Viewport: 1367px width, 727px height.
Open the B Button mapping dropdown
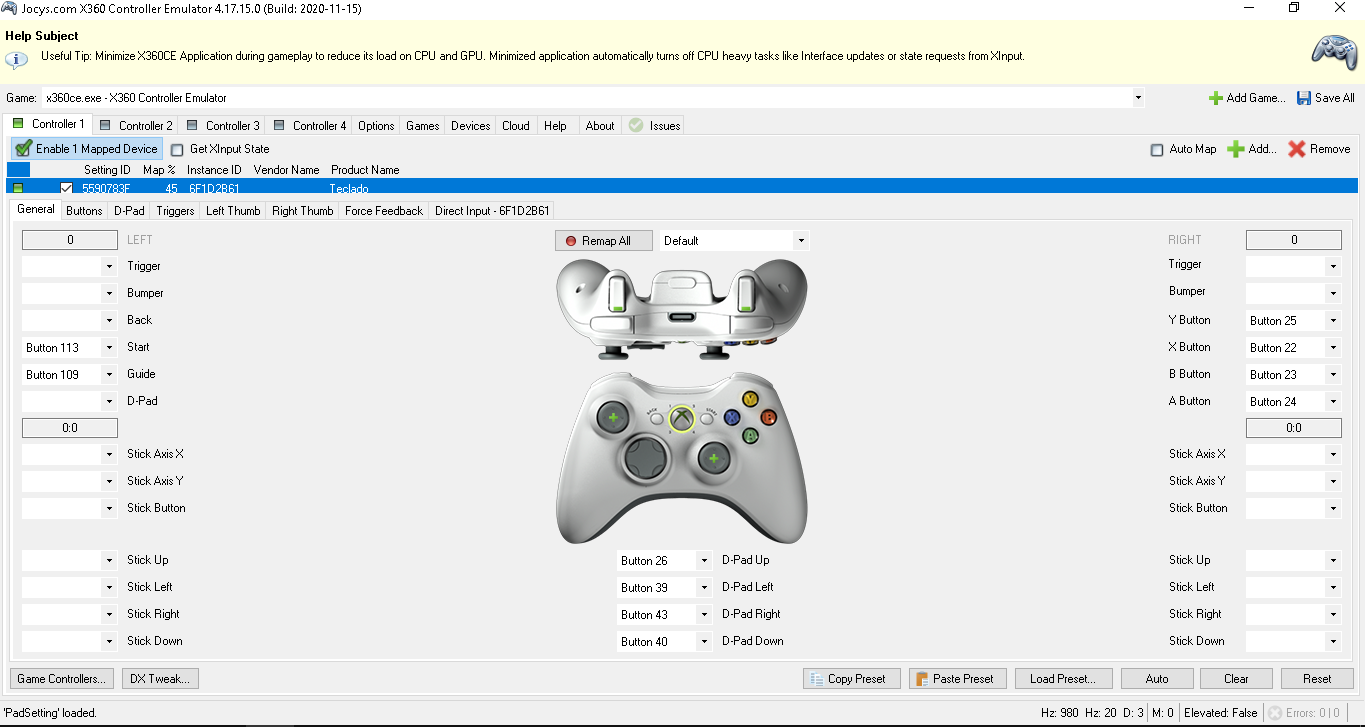pos(1333,375)
